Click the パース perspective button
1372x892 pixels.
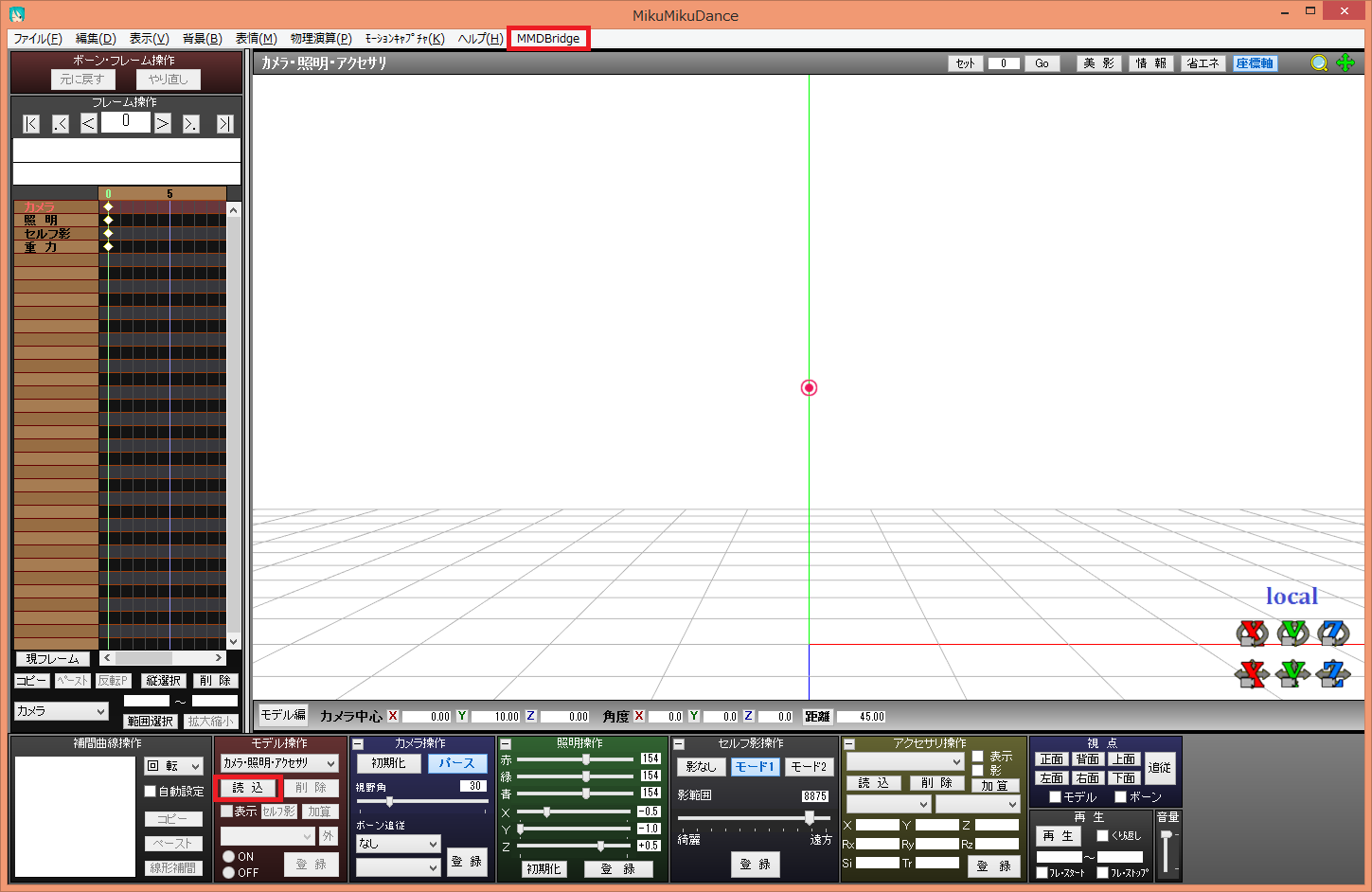[x=457, y=763]
